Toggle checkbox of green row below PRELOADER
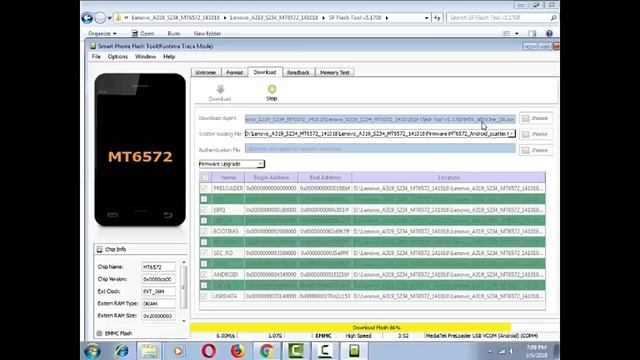Viewport: 640px width, 360px height. coord(204,199)
